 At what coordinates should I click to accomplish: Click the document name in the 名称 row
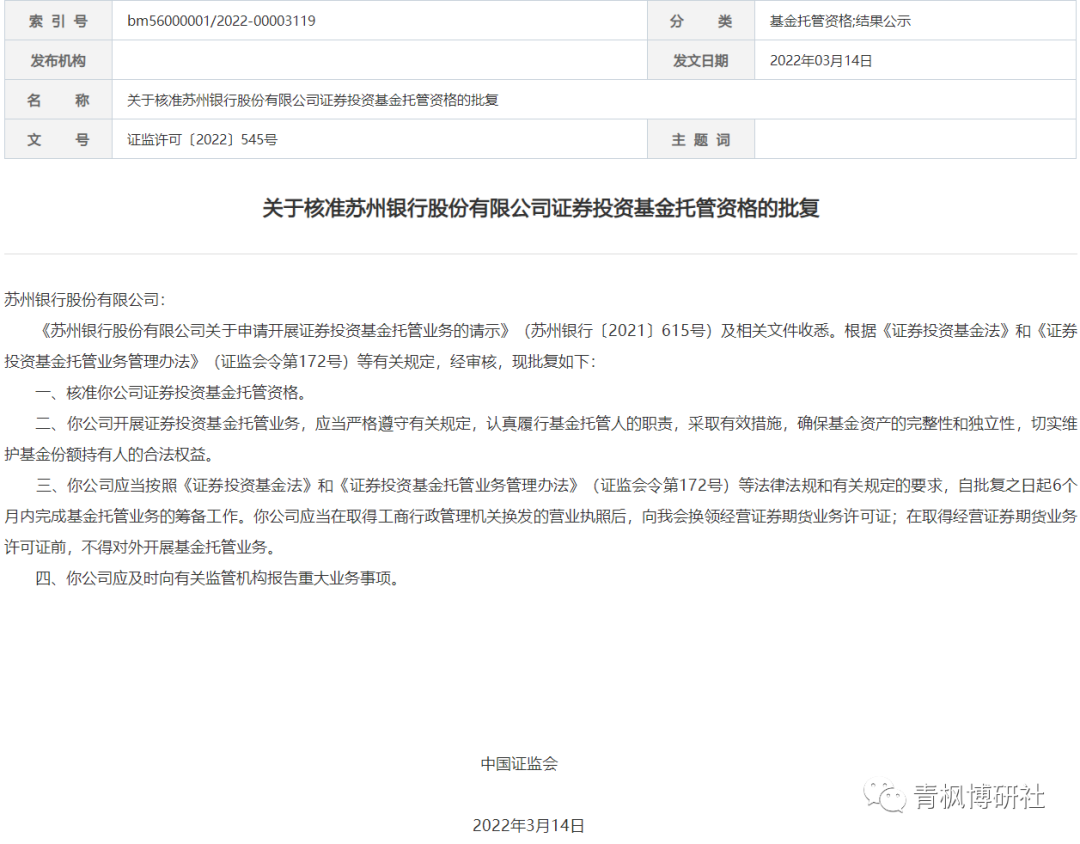click(313, 100)
